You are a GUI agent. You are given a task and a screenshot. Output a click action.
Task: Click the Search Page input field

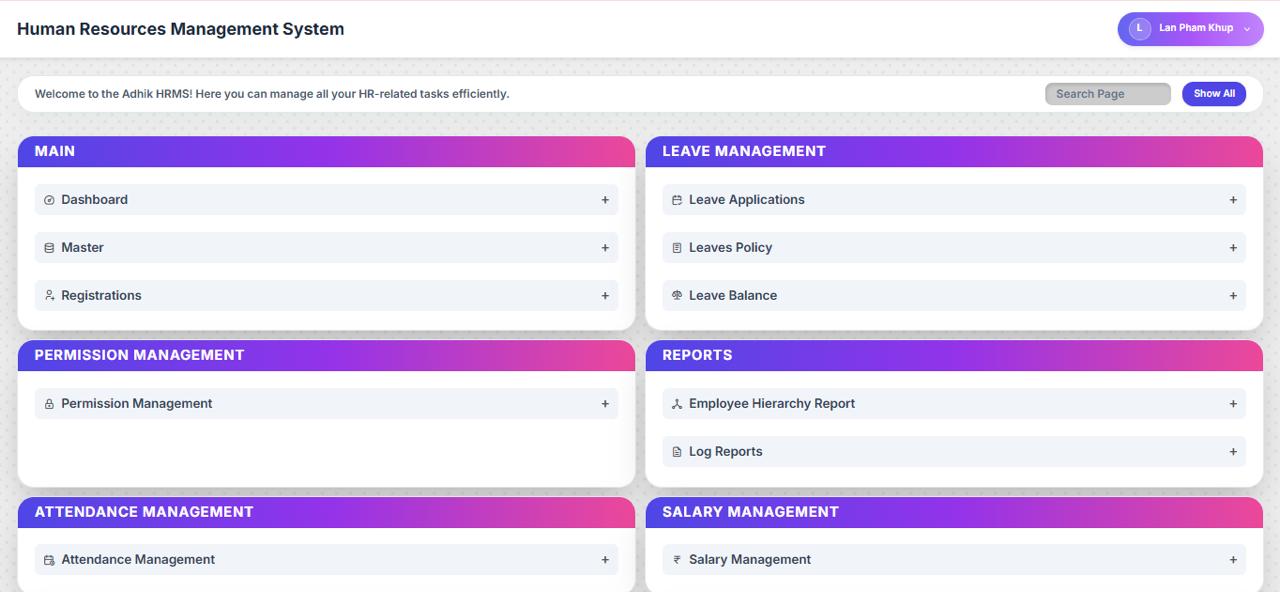point(1107,94)
